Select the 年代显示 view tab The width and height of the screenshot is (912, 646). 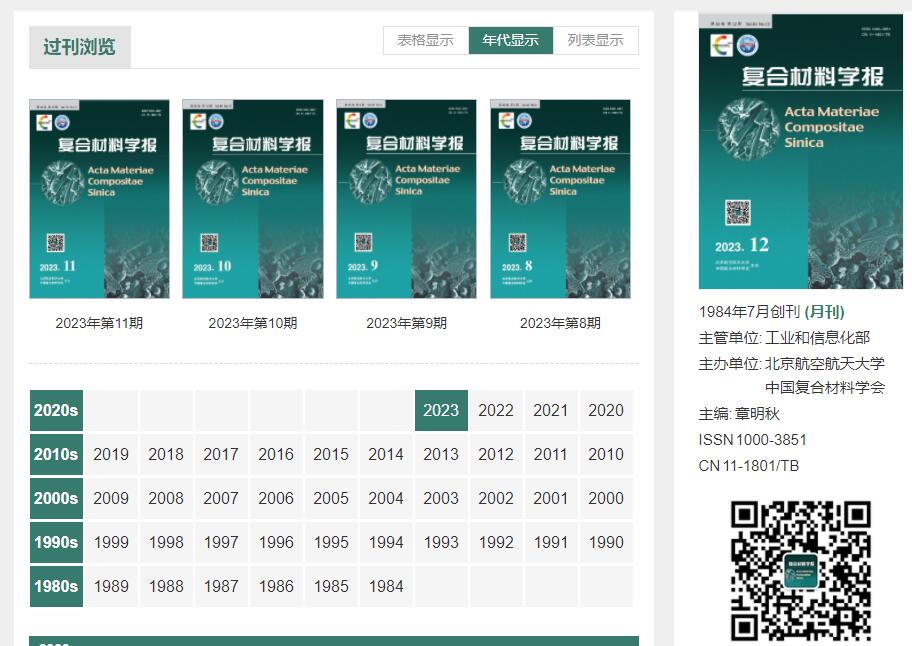[510, 40]
